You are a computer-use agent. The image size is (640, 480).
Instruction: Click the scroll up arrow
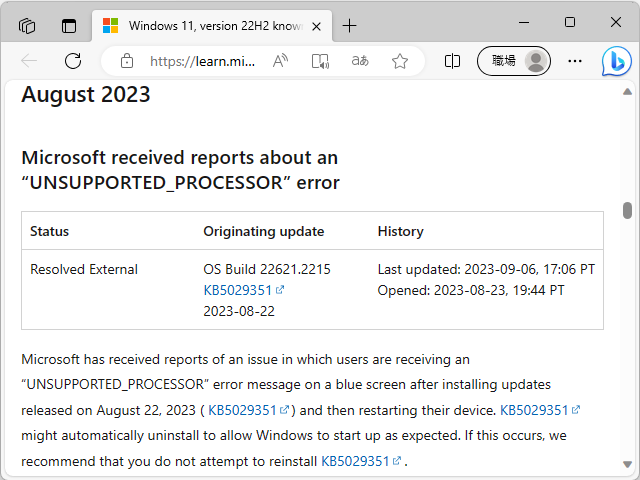627,92
